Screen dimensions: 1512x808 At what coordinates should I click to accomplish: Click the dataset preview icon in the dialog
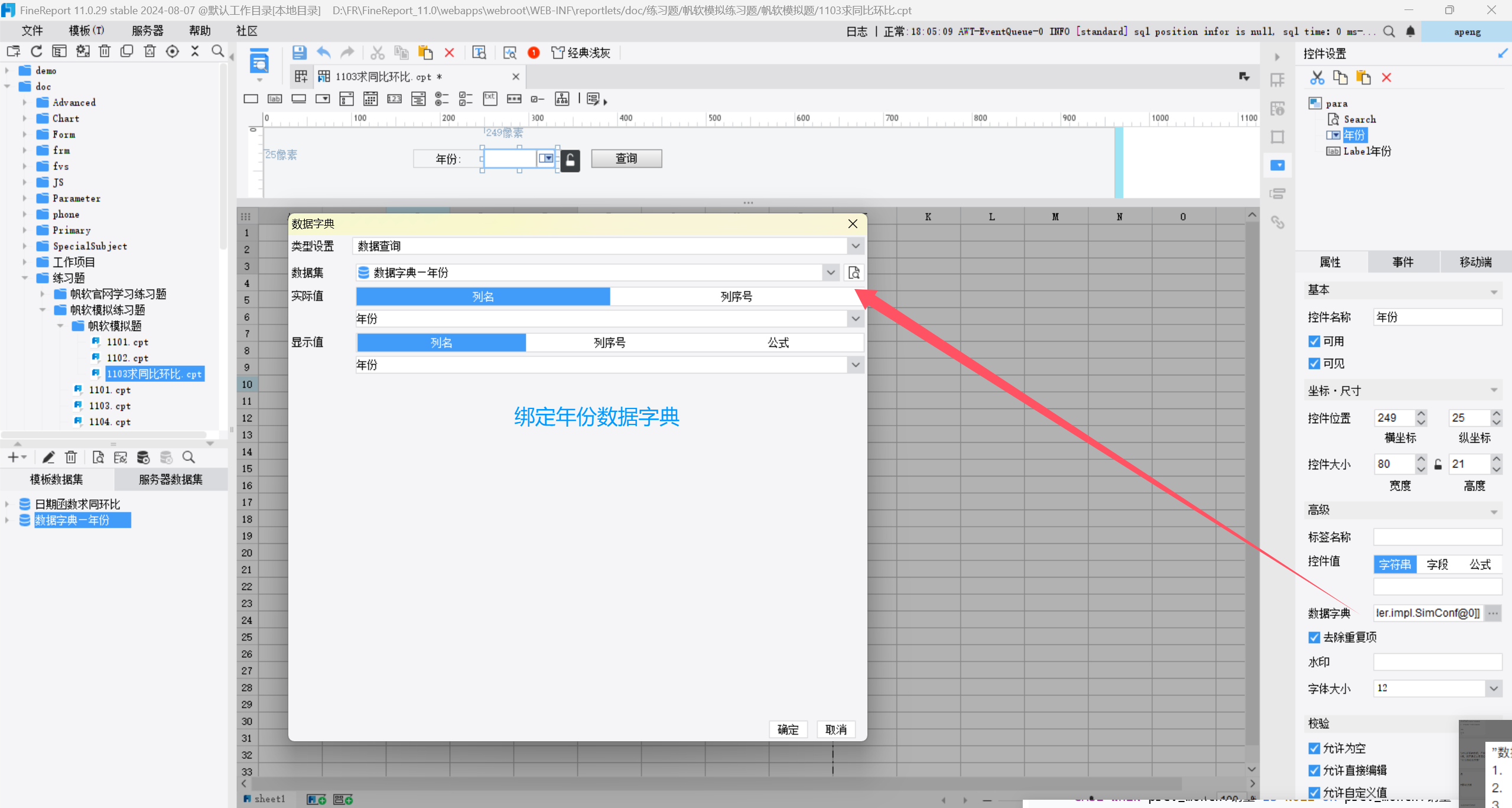tap(853, 272)
